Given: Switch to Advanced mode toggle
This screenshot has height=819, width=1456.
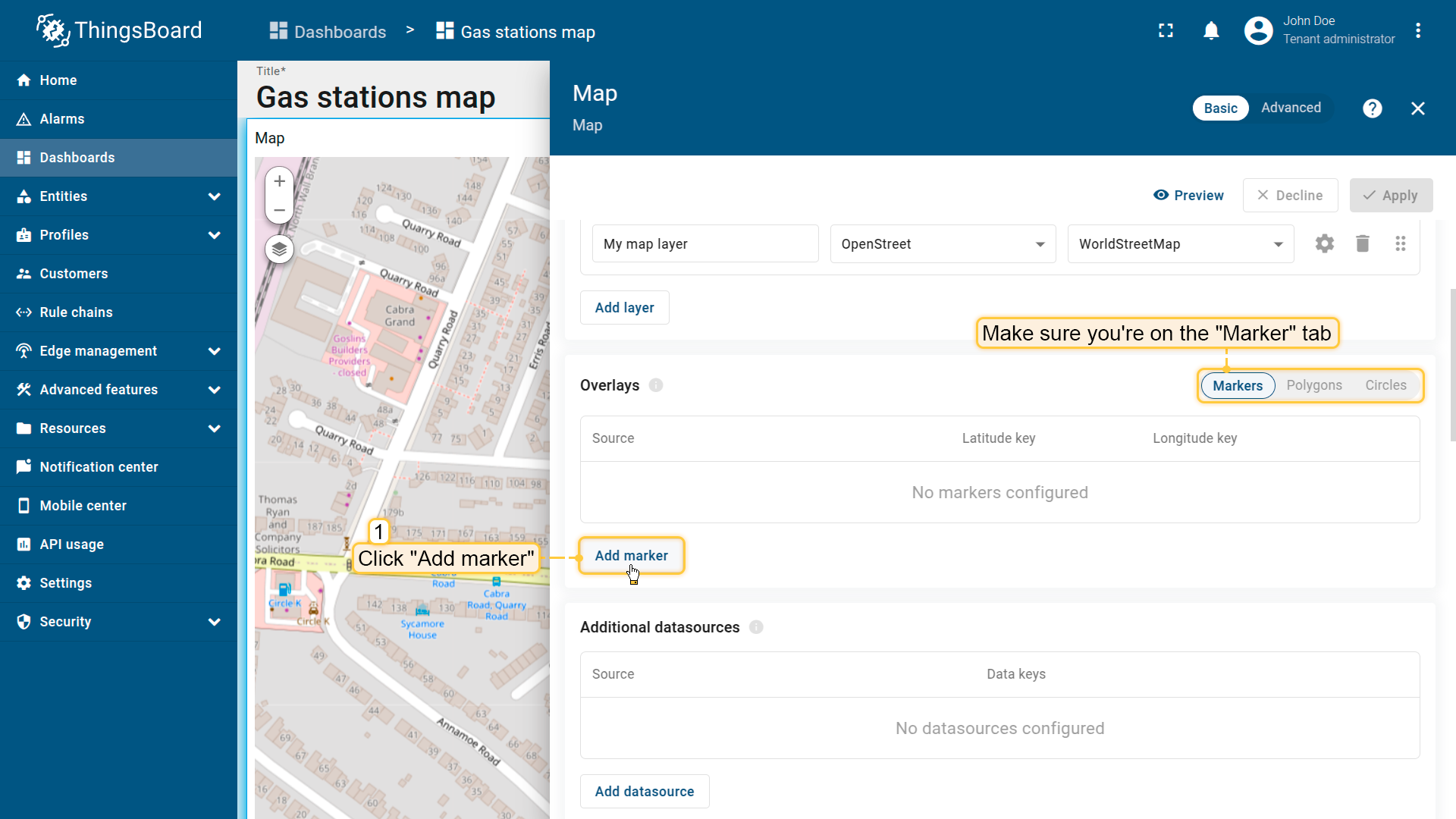Looking at the screenshot, I should [1291, 108].
